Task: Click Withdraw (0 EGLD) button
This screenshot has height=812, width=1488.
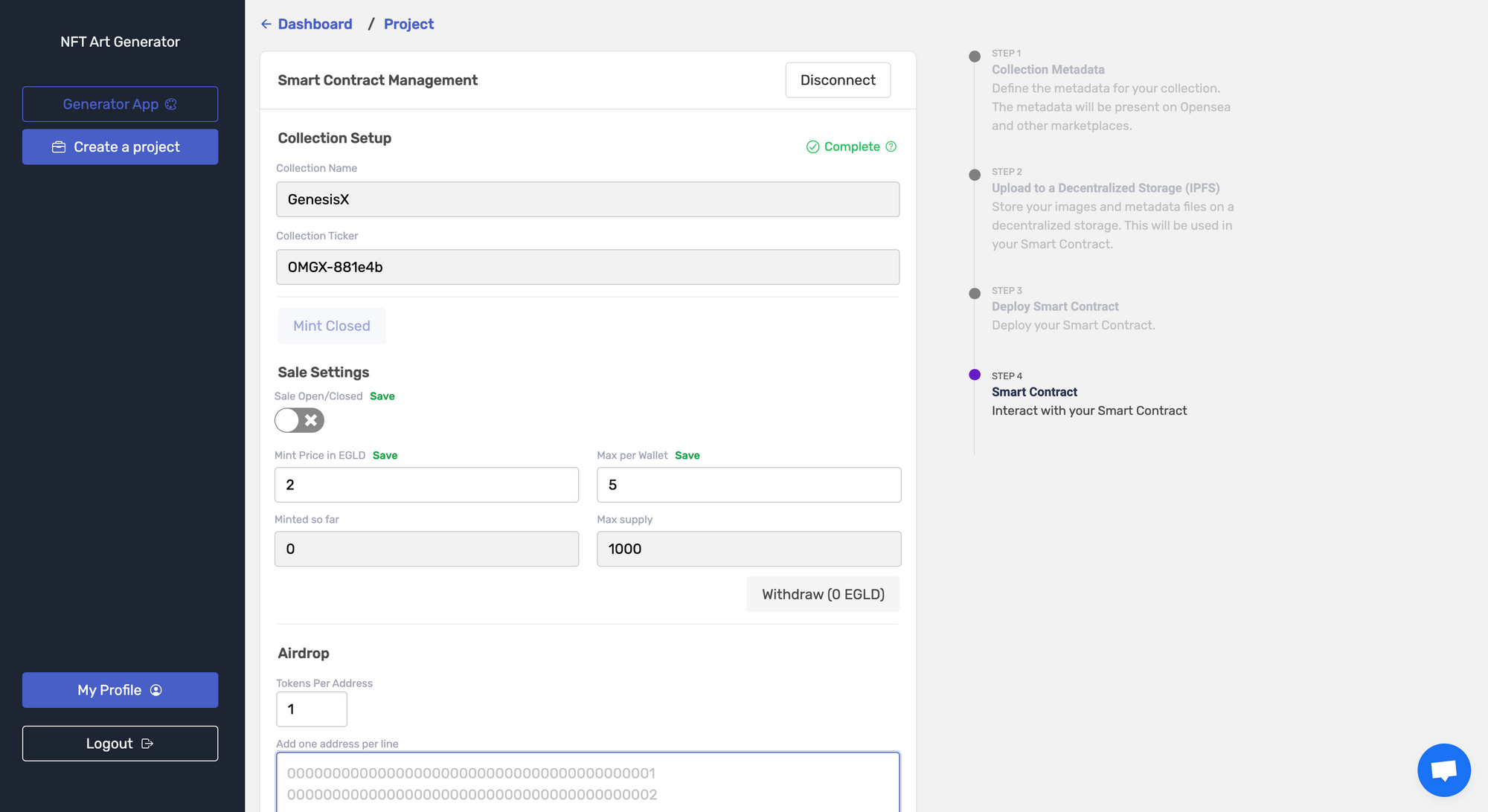Action: coord(823,594)
